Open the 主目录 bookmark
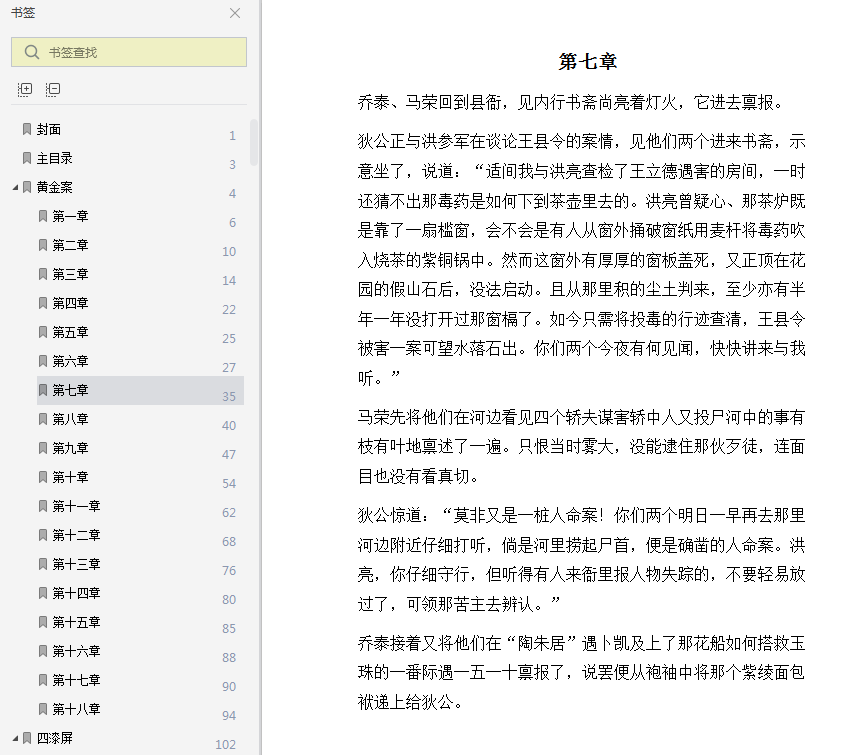 (54, 158)
